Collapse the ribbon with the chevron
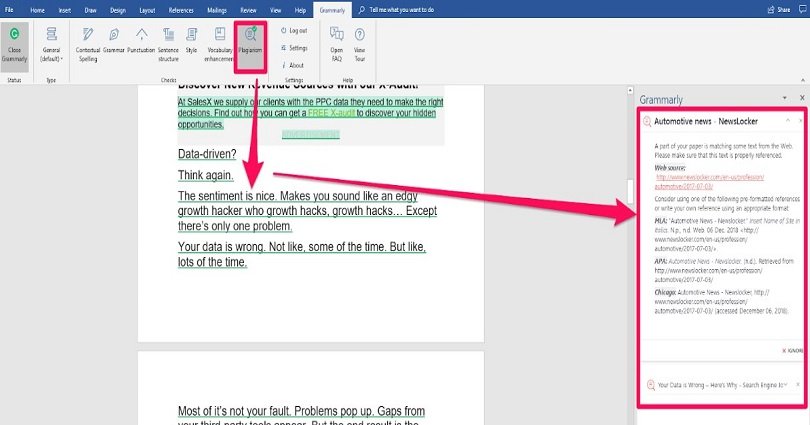Viewport: 810px width, 425px height. [x=803, y=80]
